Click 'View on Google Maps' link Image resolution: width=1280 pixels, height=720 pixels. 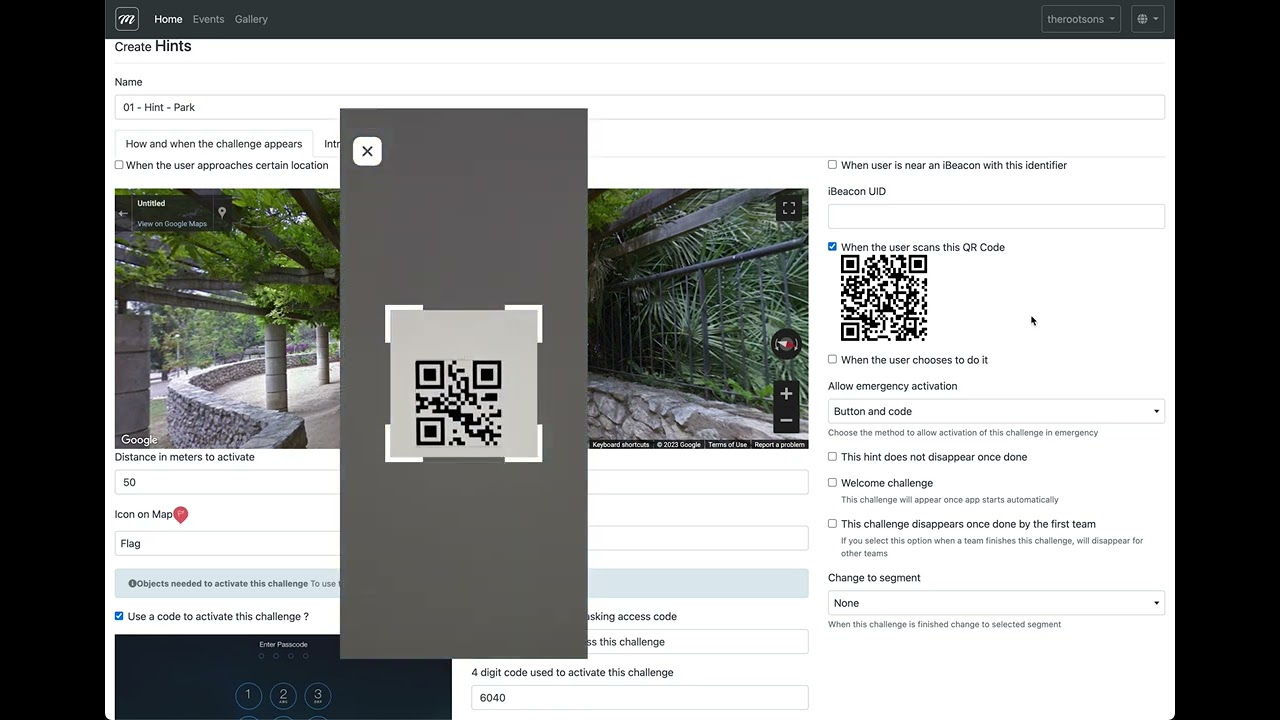(x=172, y=224)
